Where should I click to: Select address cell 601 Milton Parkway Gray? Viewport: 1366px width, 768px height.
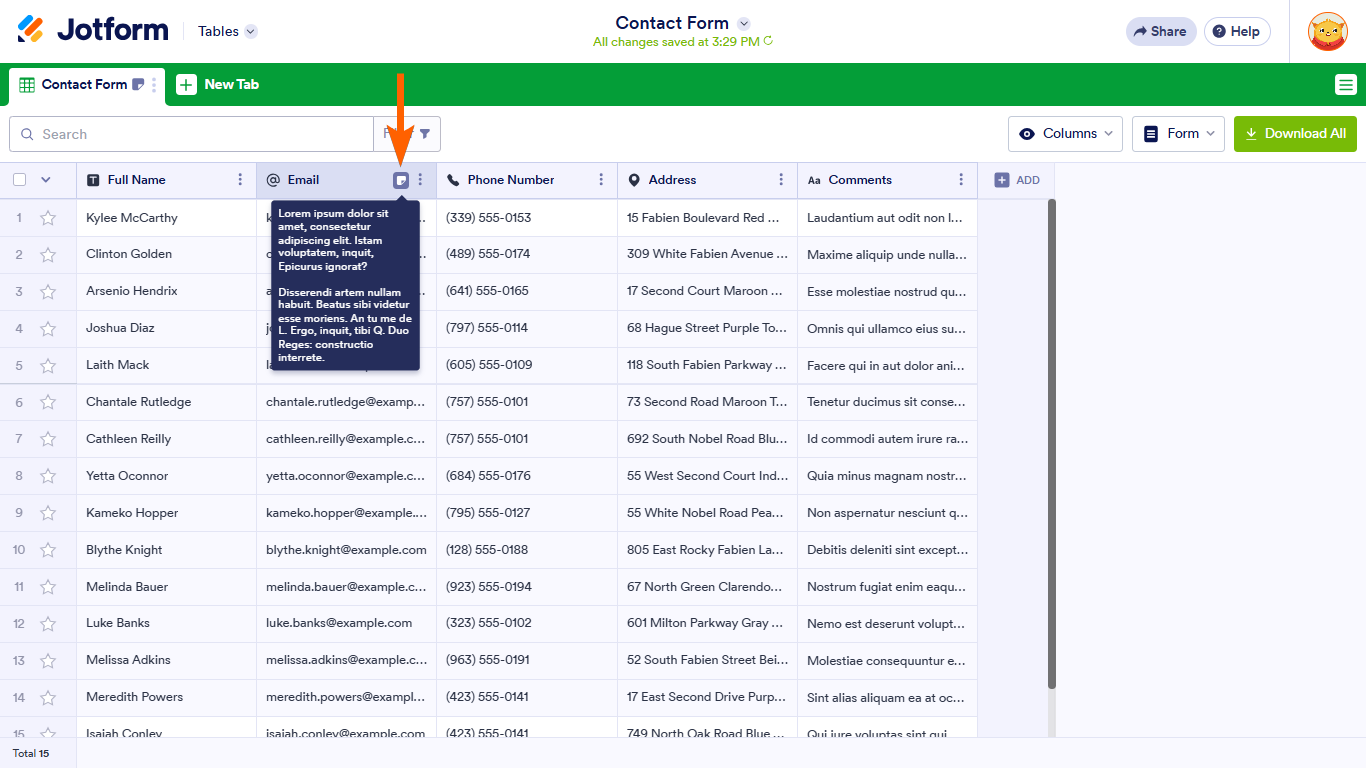[707, 623]
